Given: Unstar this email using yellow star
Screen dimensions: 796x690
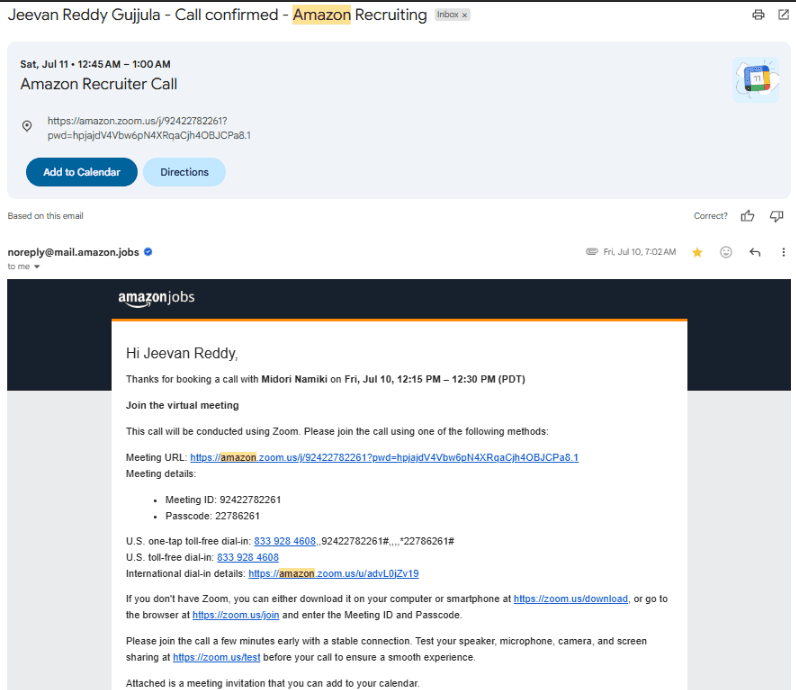Looking at the screenshot, I should click(x=697, y=252).
